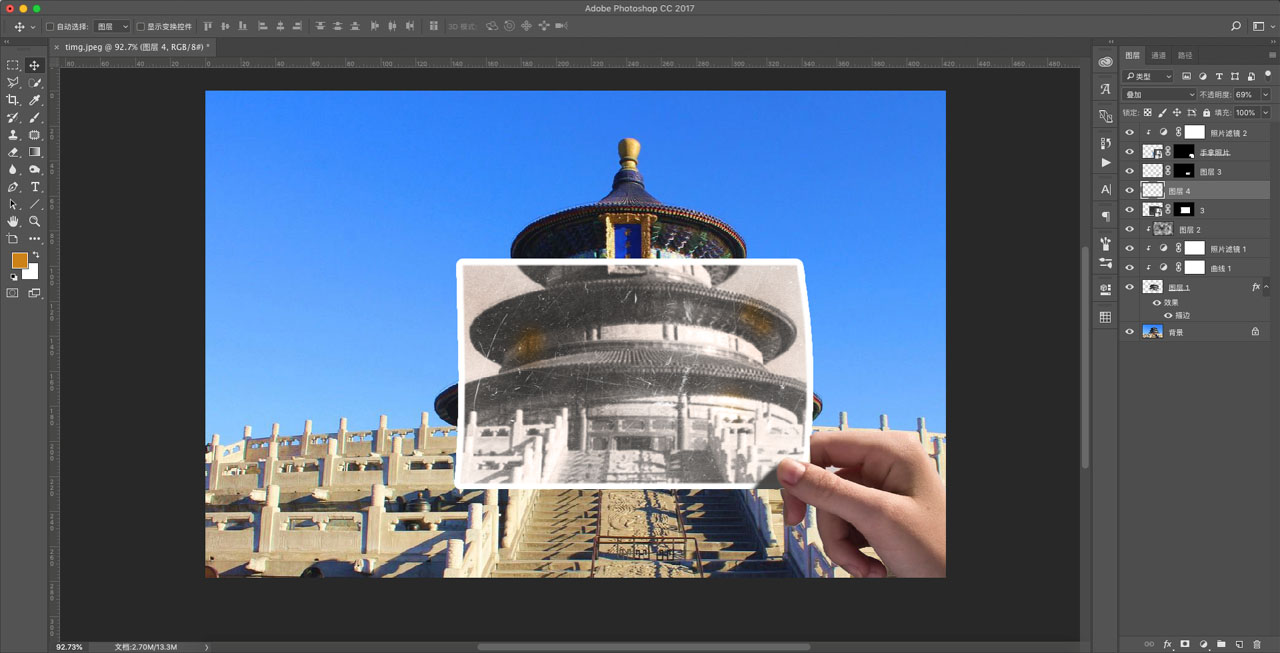Image resolution: width=1280 pixels, height=653 pixels.
Task: Switch to the 通道 tab
Action: pyautogui.click(x=1158, y=55)
